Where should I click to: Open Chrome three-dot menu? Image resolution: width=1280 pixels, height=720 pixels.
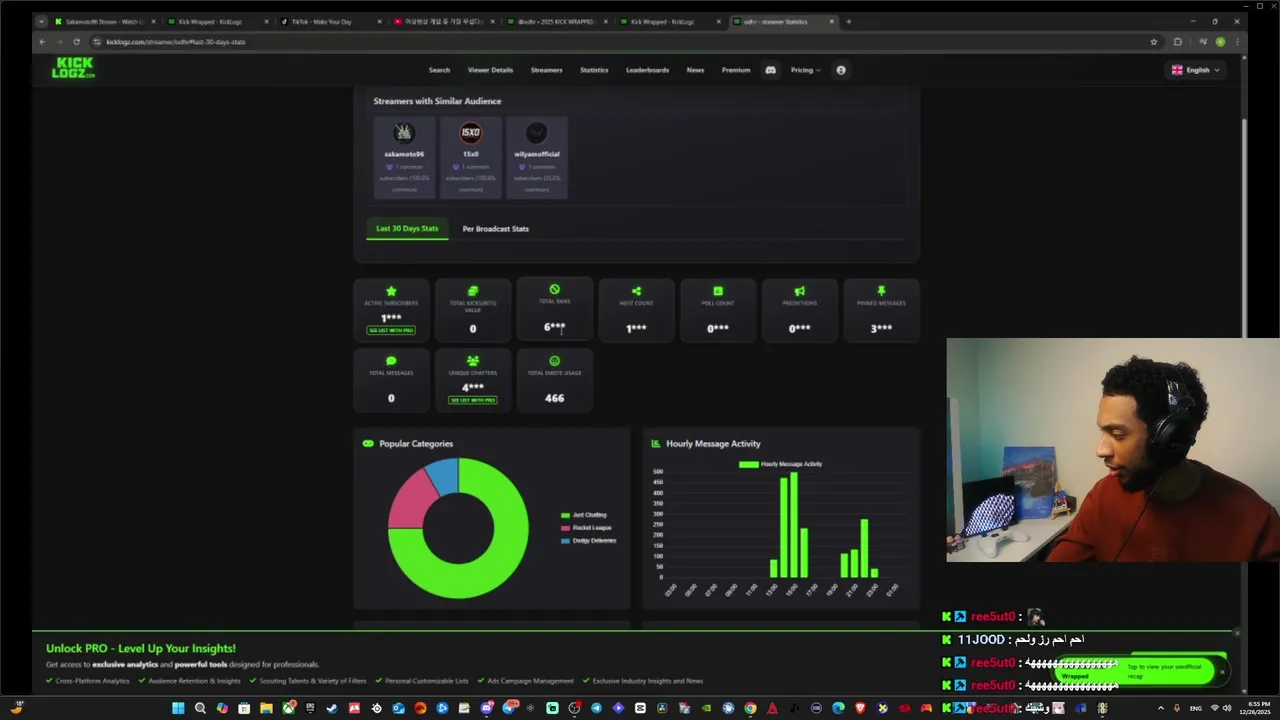click(1238, 42)
